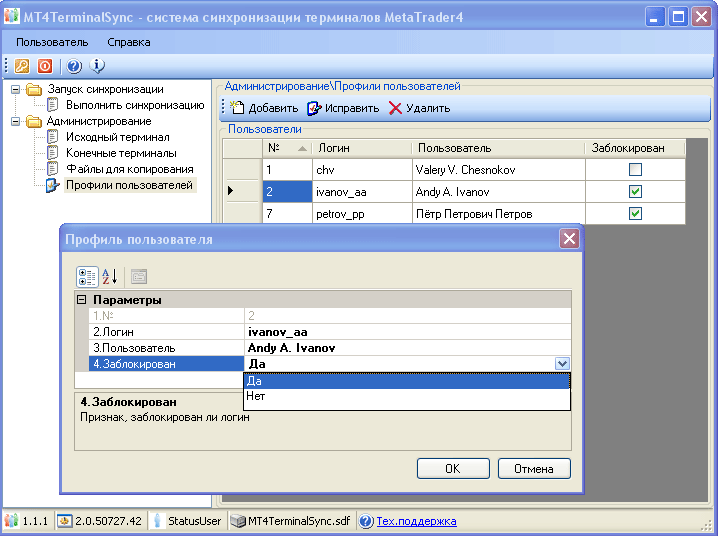The height and width of the screenshot is (536, 718).
Task: Collapse the Параметры category in property grid
Action: point(82,300)
